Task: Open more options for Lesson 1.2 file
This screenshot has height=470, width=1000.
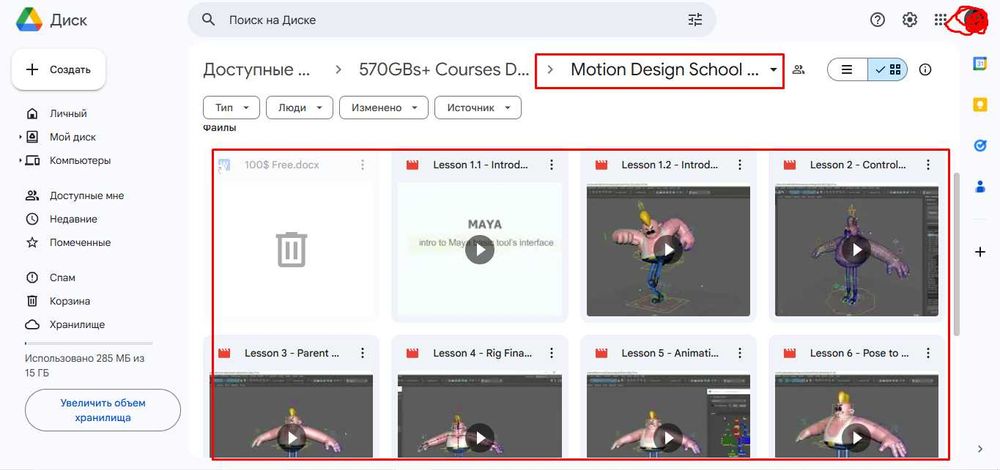Action: tap(740, 165)
